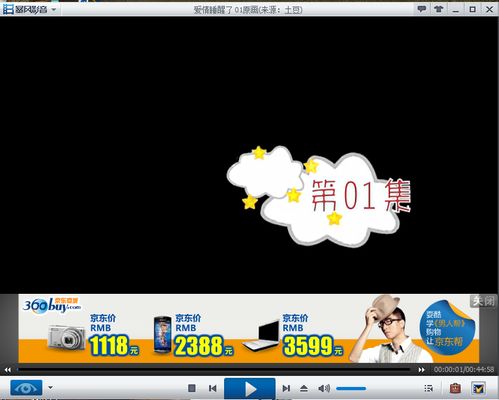Open the 暴风影音 main menu dropdown
Image resolution: width=499 pixels, height=400 pixels.
29,9
